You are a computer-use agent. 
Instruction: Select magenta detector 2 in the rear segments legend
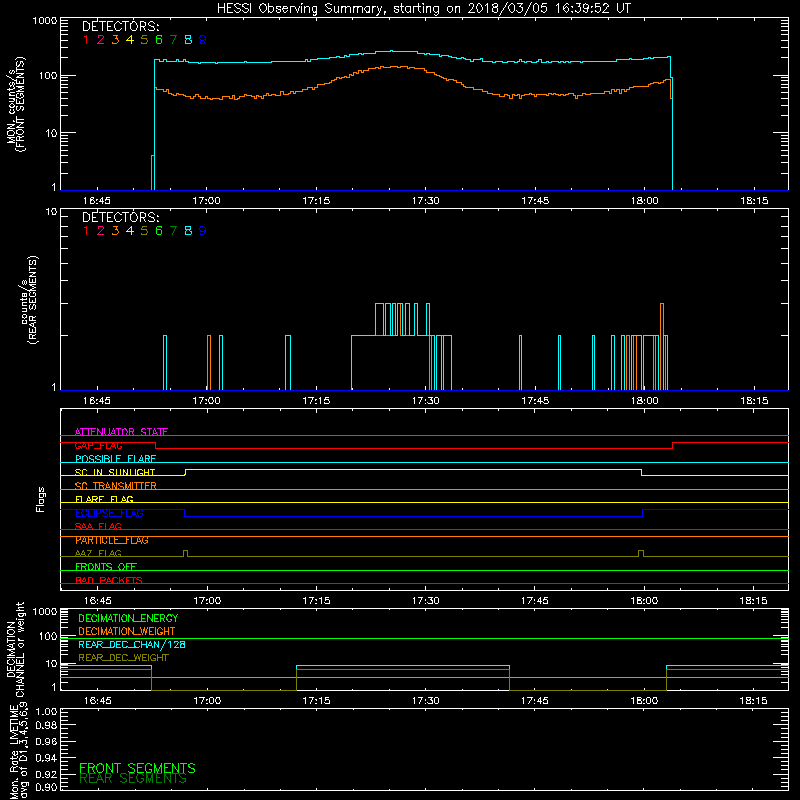pyautogui.click(x=101, y=231)
